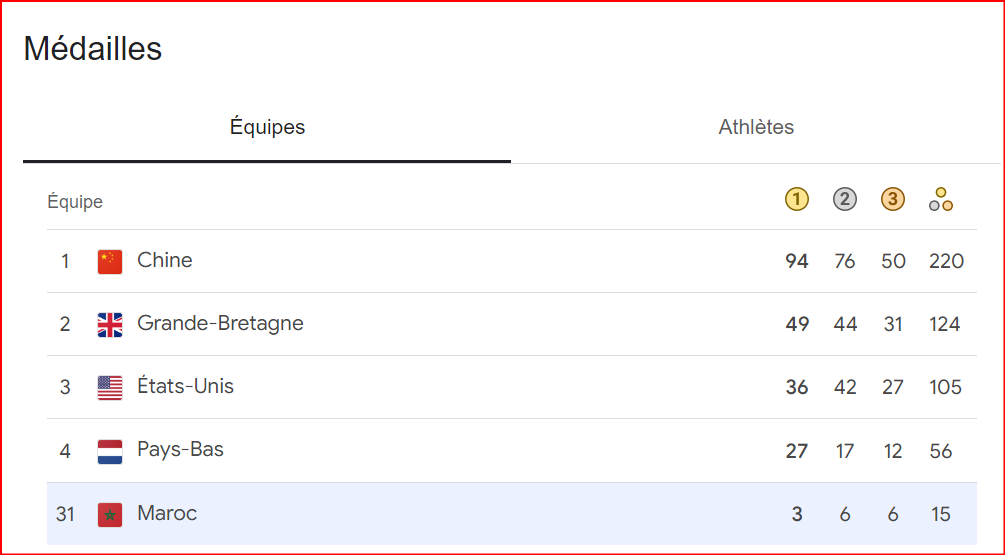Viewport: 1005px width, 555px height.
Task: Click Grande-Bretagne's 49 gold medals count
Action: tap(797, 324)
